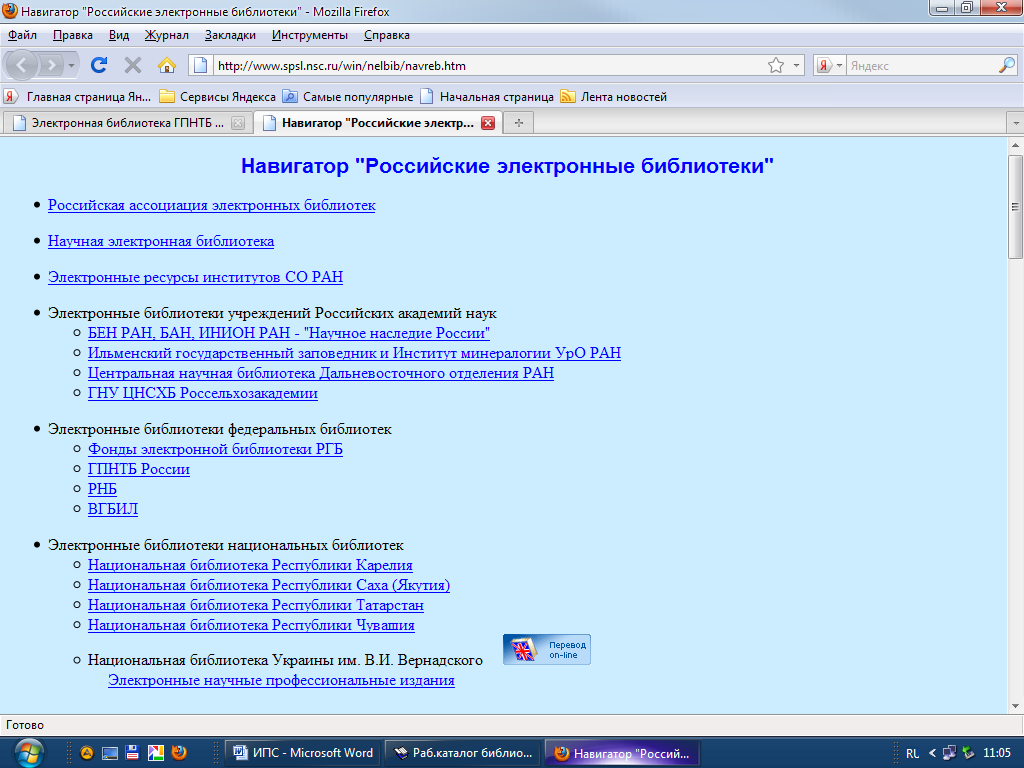Screen dimensions: 1024x768
Task: Open ГПНТБ России link
Action: 138,469
